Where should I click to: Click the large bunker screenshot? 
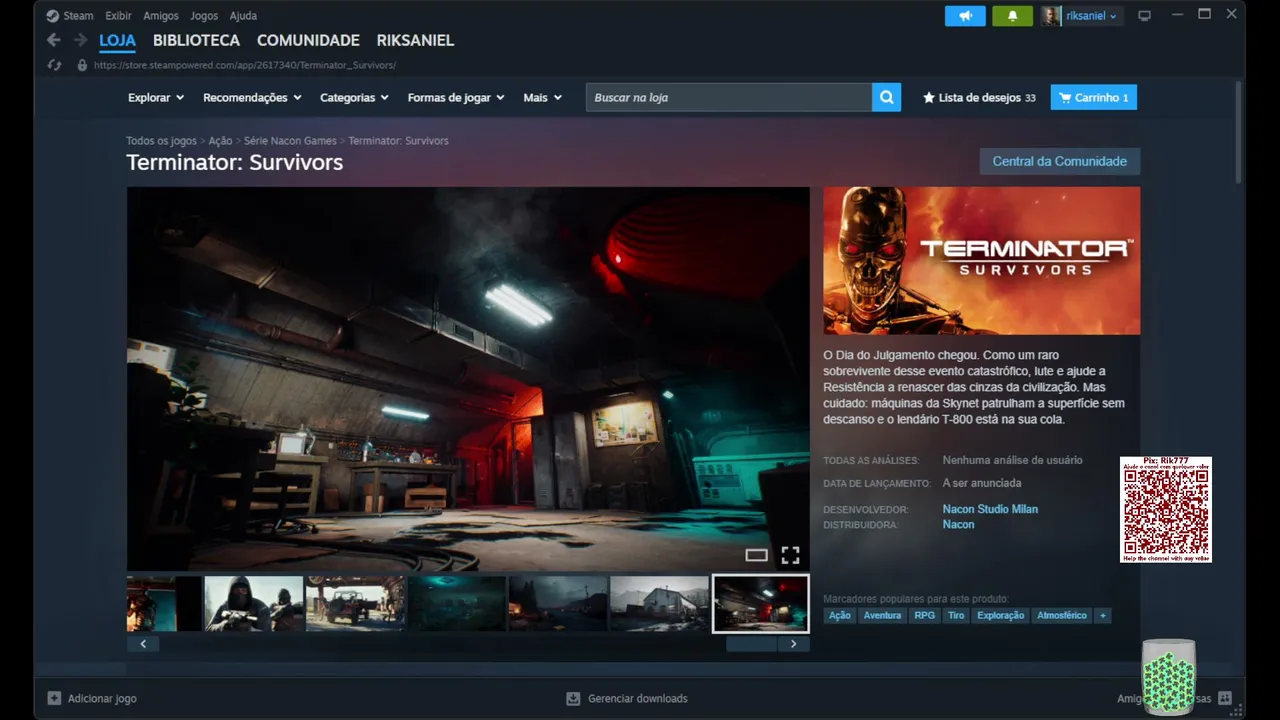click(x=468, y=379)
